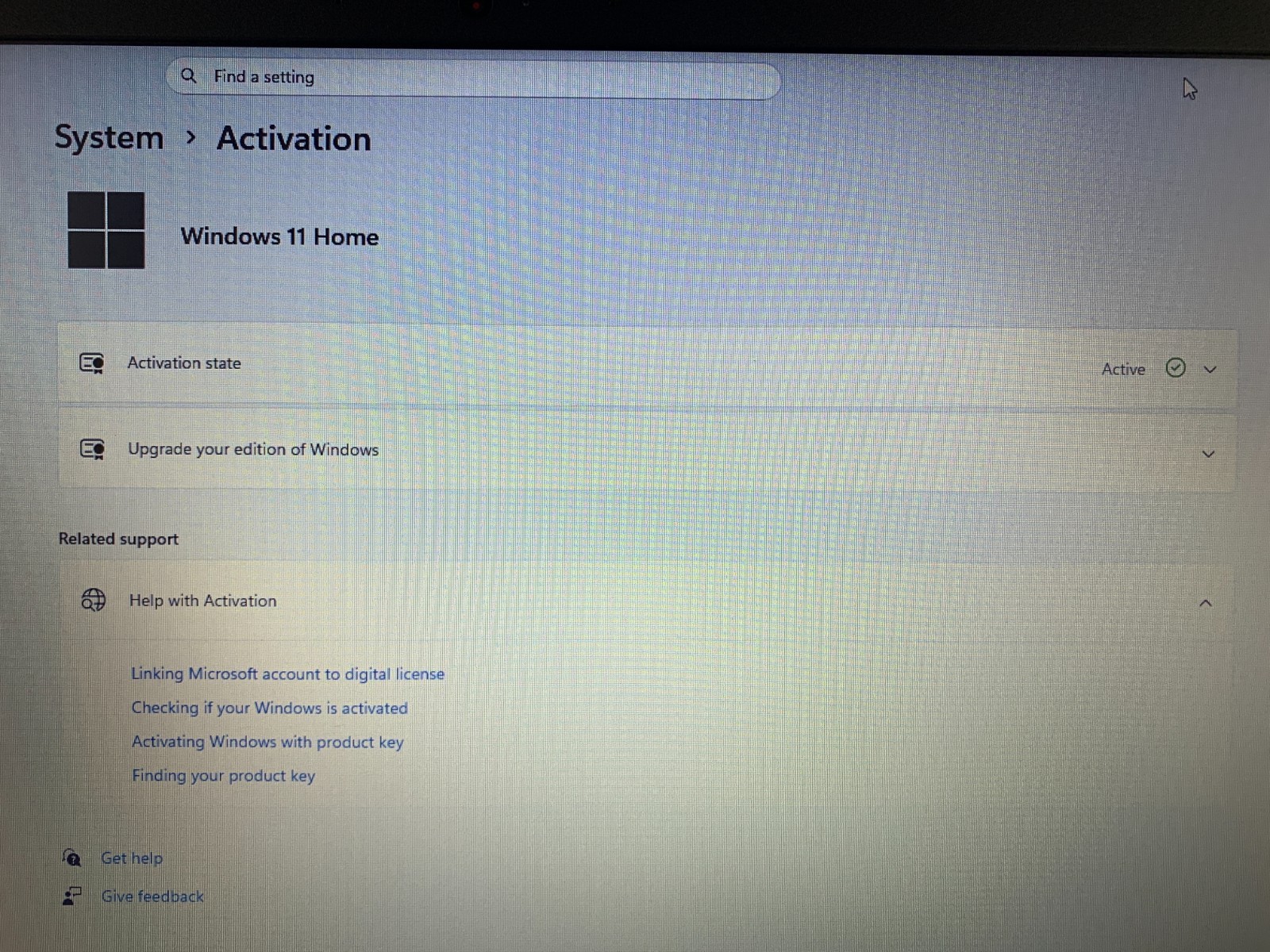This screenshot has height=952, width=1270.
Task: Open Finding your product key link
Action: click(223, 775)
